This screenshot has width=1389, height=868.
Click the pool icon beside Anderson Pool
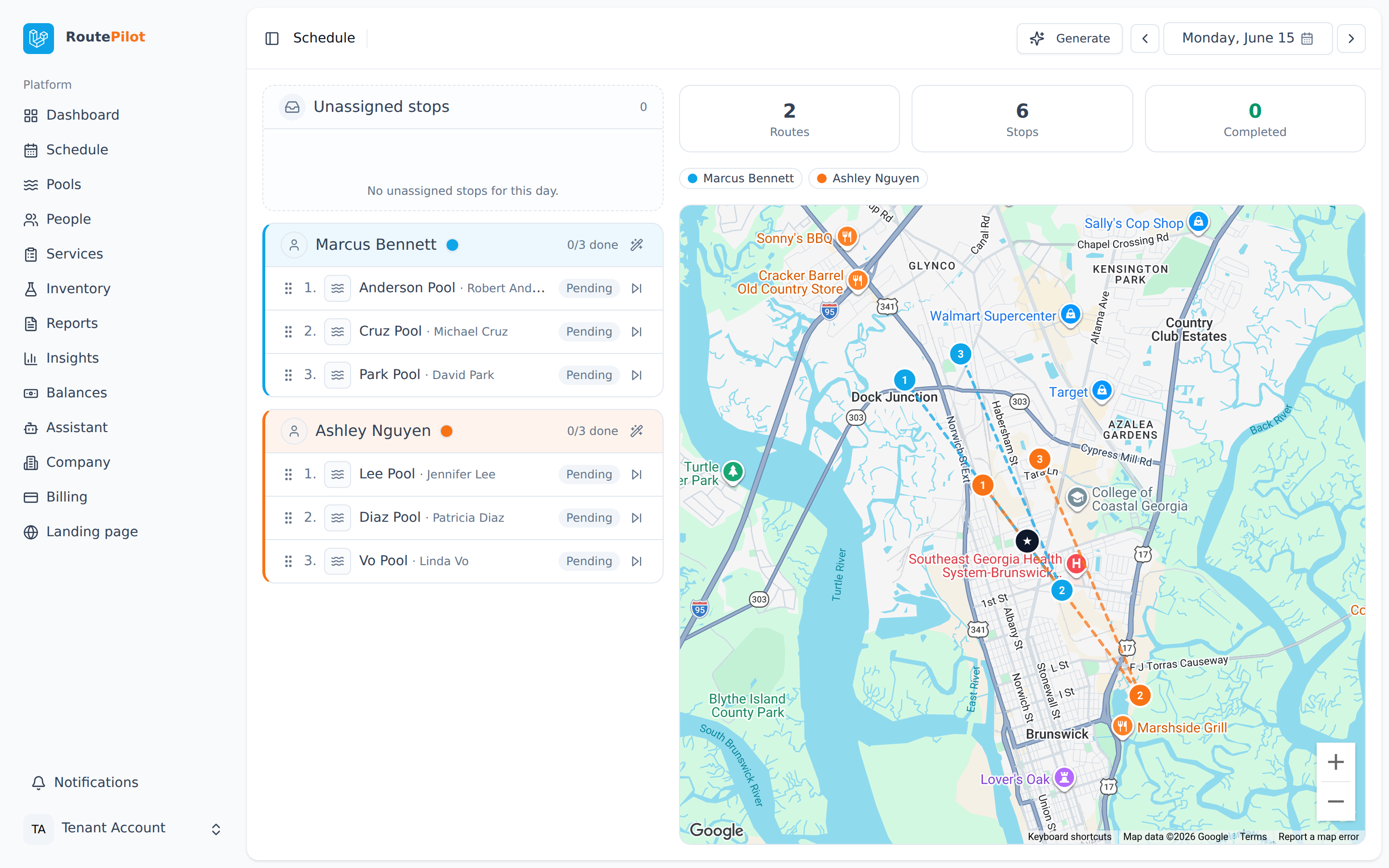pos(338,288)
